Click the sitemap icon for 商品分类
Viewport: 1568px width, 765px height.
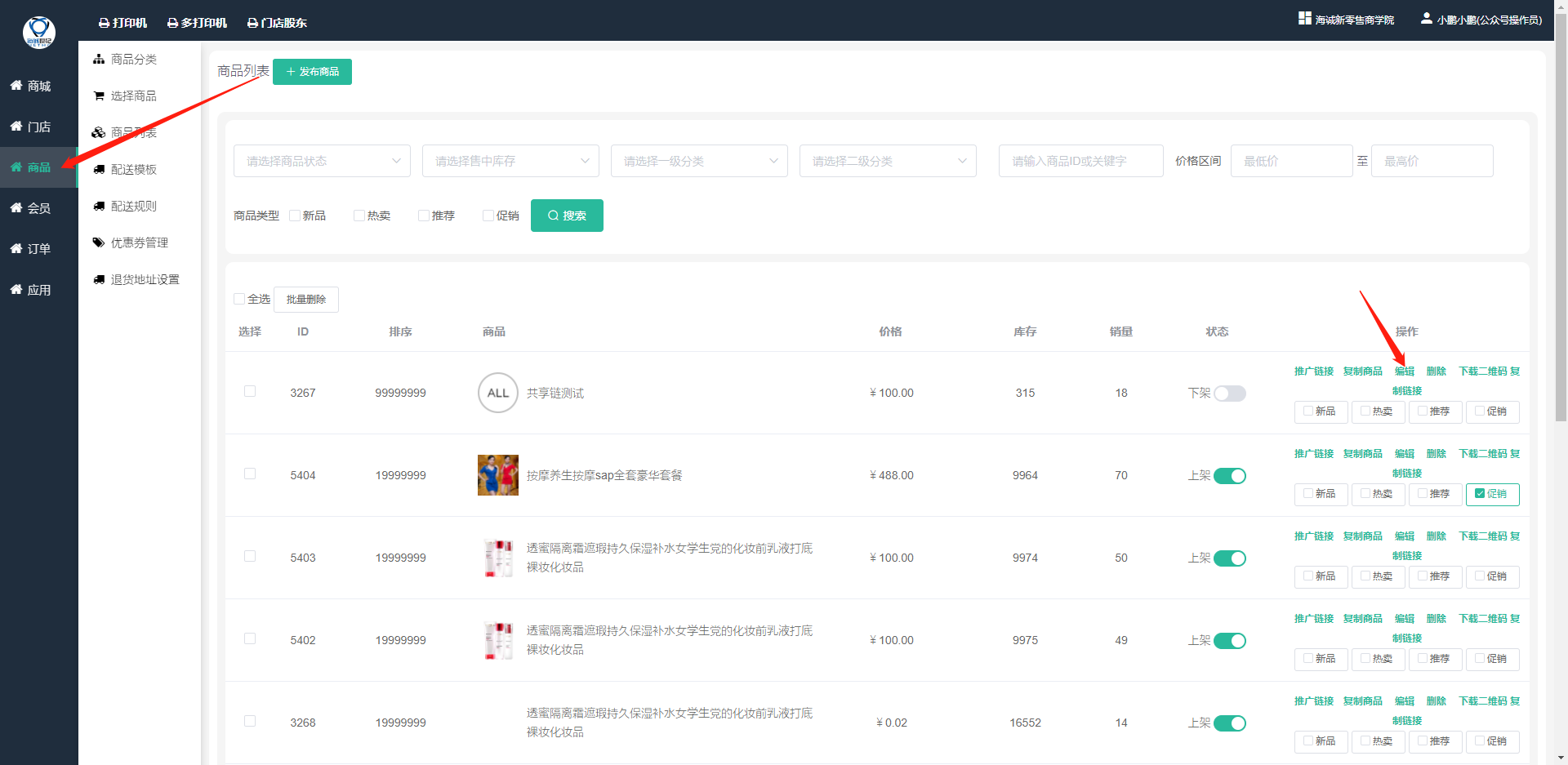tap(99, 59)
